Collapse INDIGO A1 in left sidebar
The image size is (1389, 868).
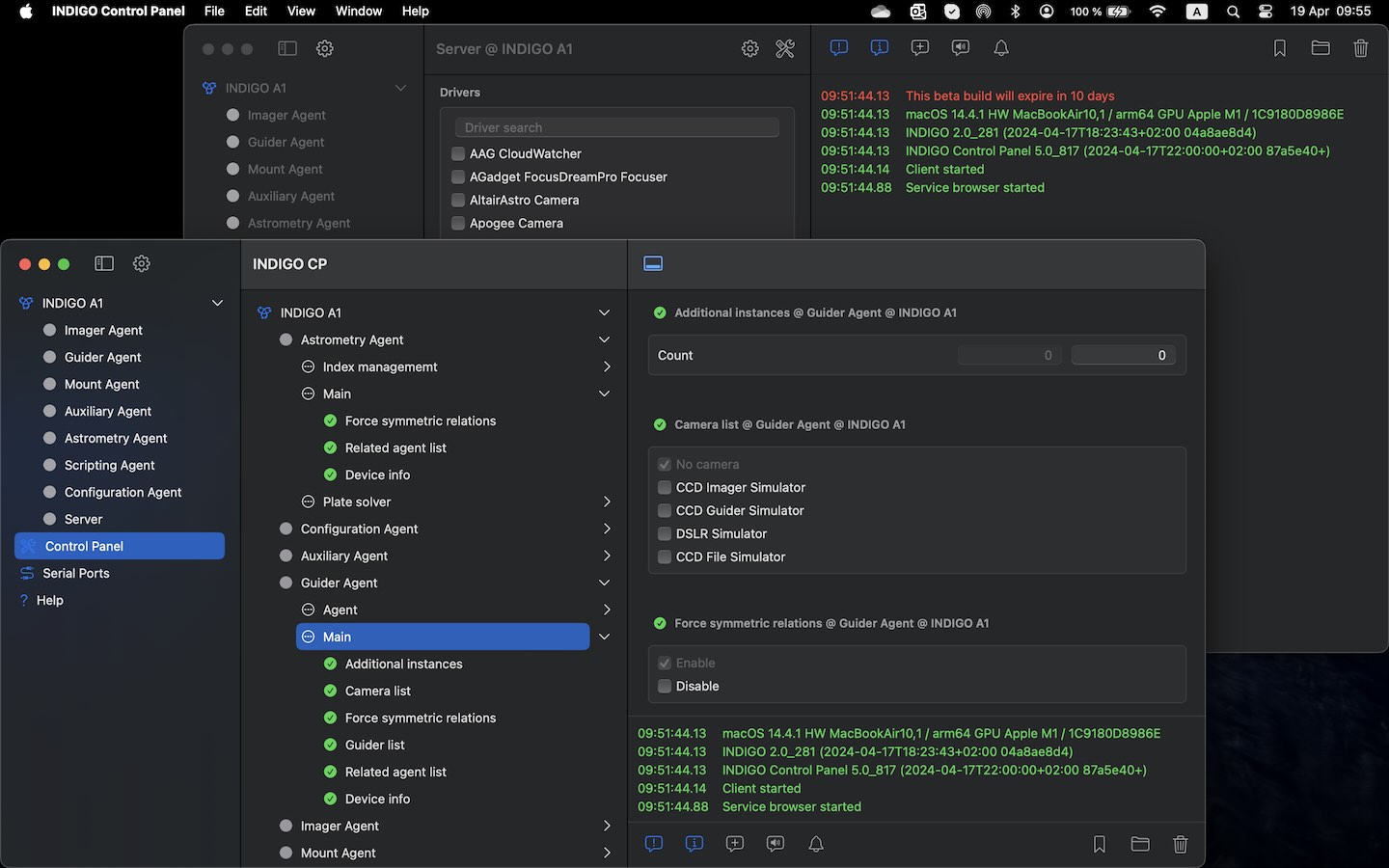click(217, 303)
